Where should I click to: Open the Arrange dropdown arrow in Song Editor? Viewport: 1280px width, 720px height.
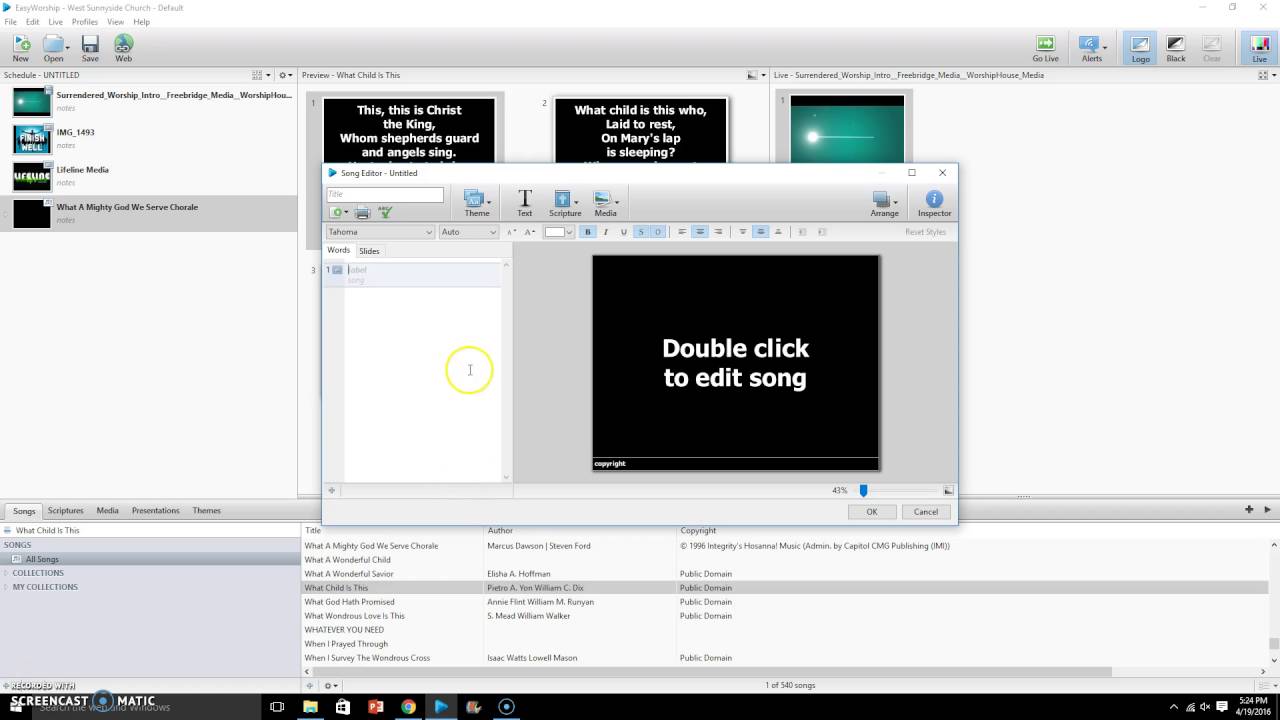(895, 201)
